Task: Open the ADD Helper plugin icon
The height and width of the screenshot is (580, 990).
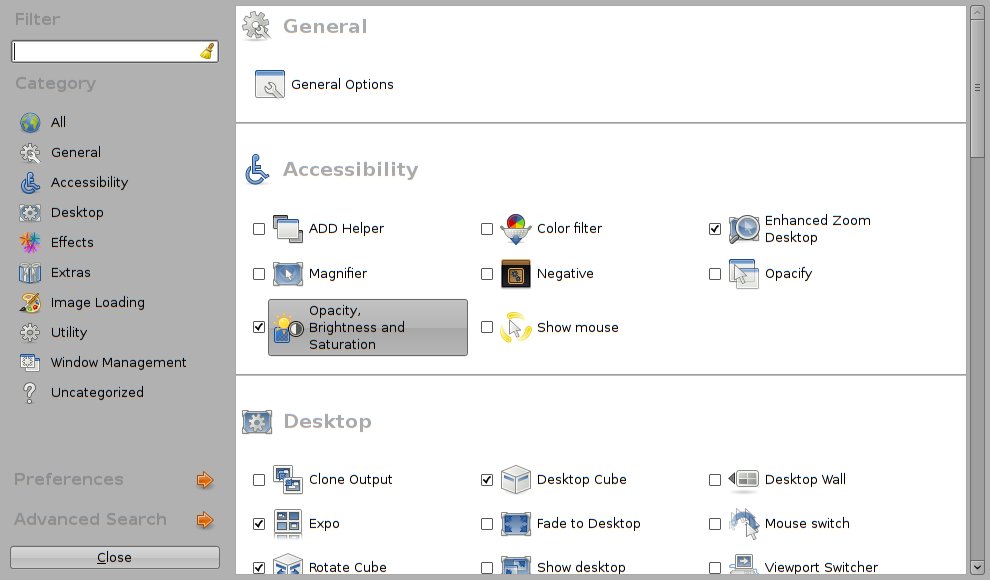Action: coord(287,228)
